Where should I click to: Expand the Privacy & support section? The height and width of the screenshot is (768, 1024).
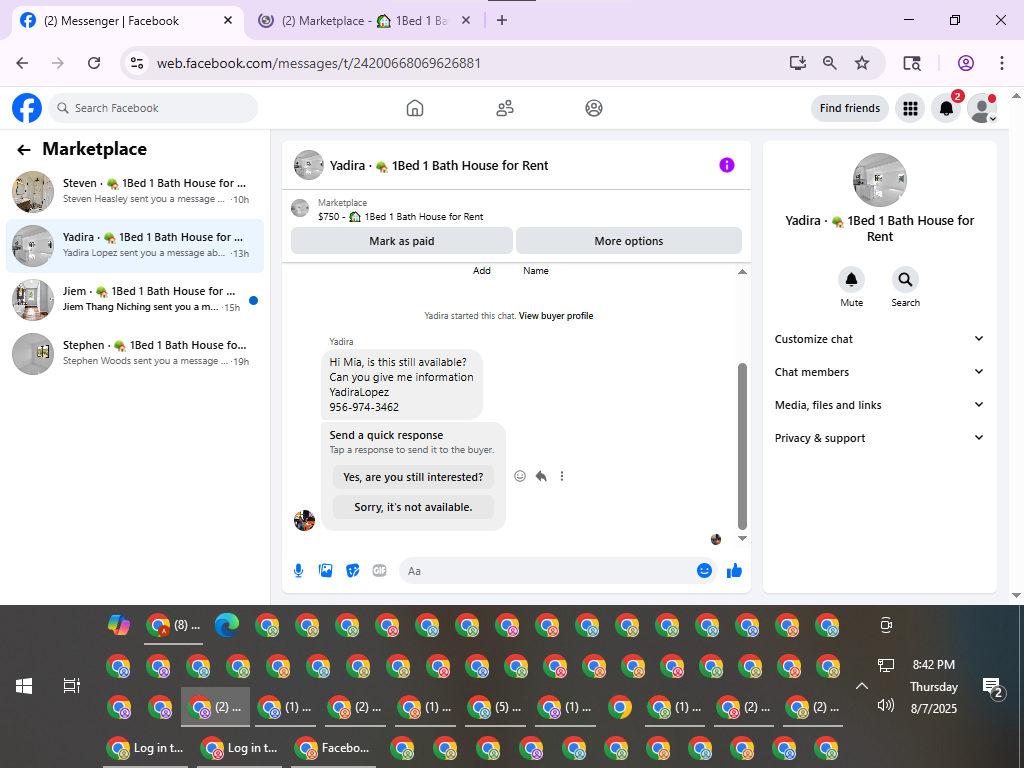[x=879, y=438]
